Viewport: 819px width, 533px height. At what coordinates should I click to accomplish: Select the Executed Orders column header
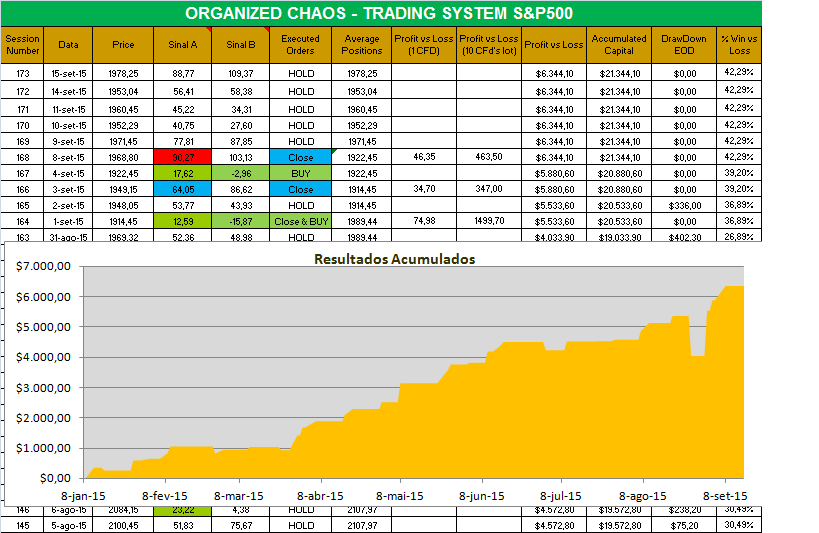click(300, 45)
